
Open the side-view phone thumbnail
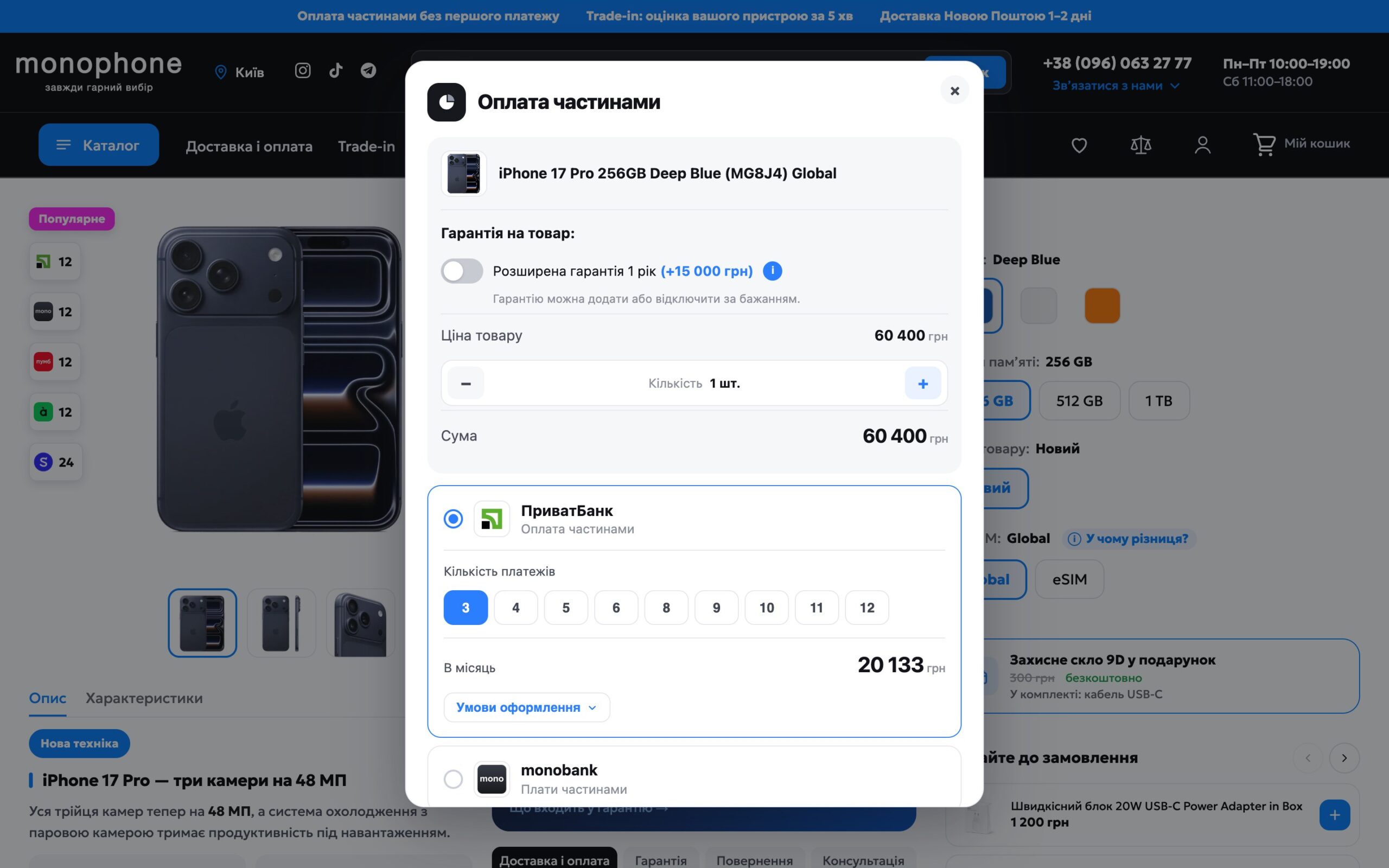[x=281, y=623]
